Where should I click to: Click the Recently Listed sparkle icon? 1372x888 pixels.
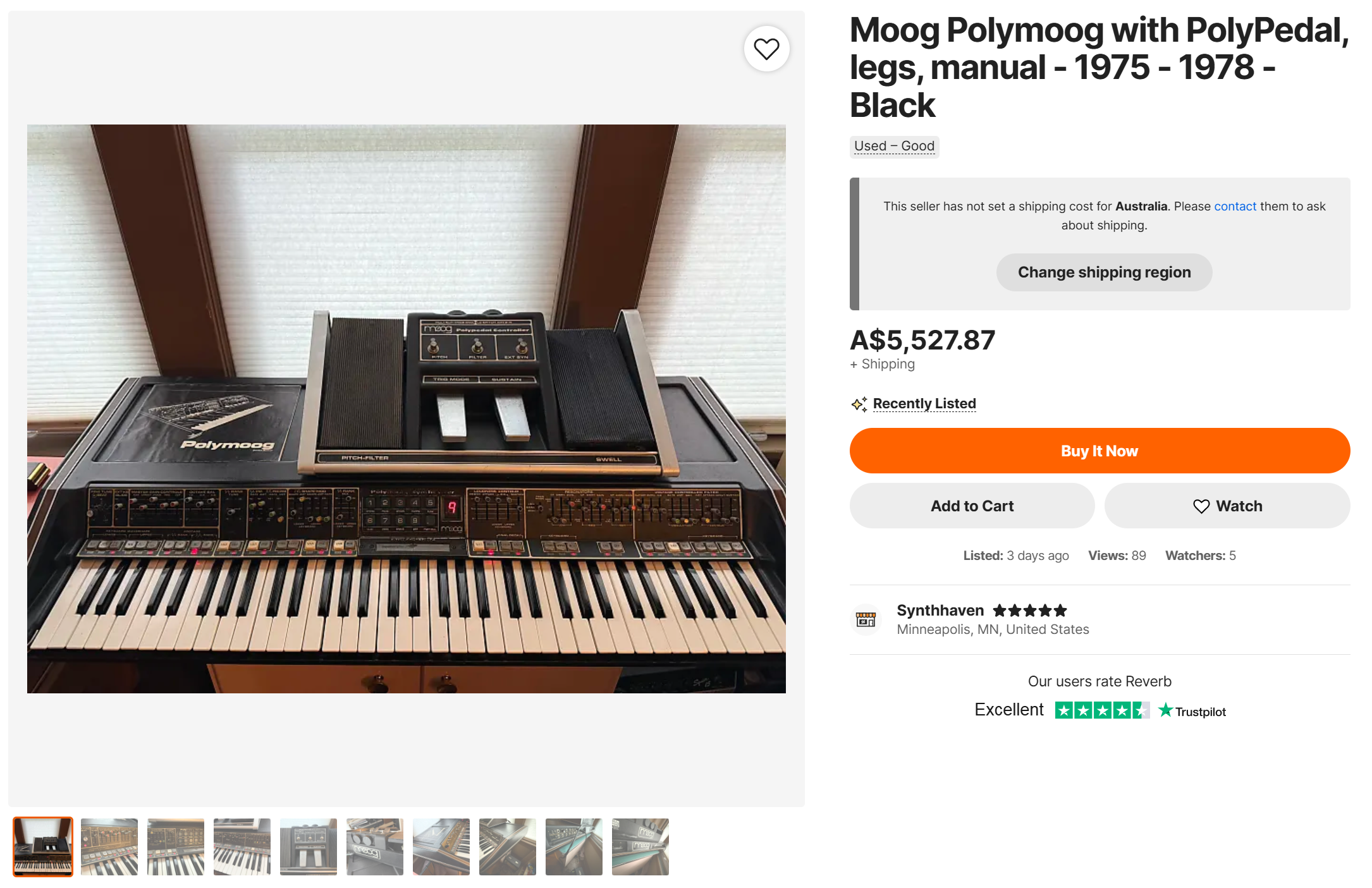pos(859,404)
